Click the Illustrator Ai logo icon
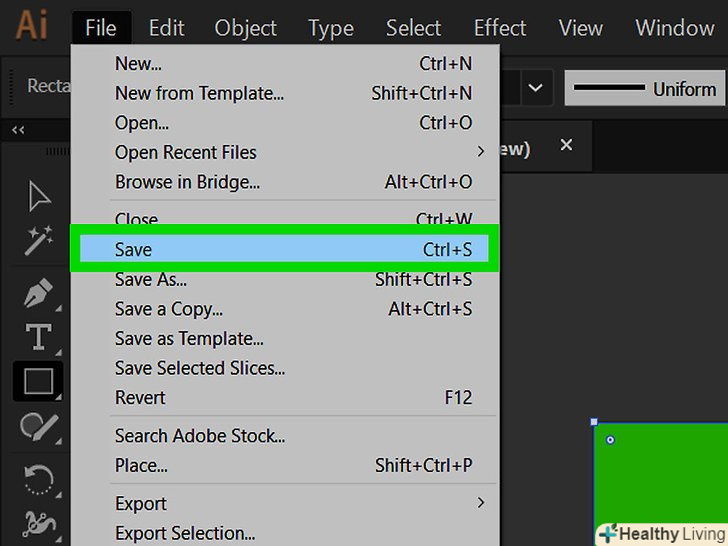This screenshot has height=546, width=728. click(31, 26)
